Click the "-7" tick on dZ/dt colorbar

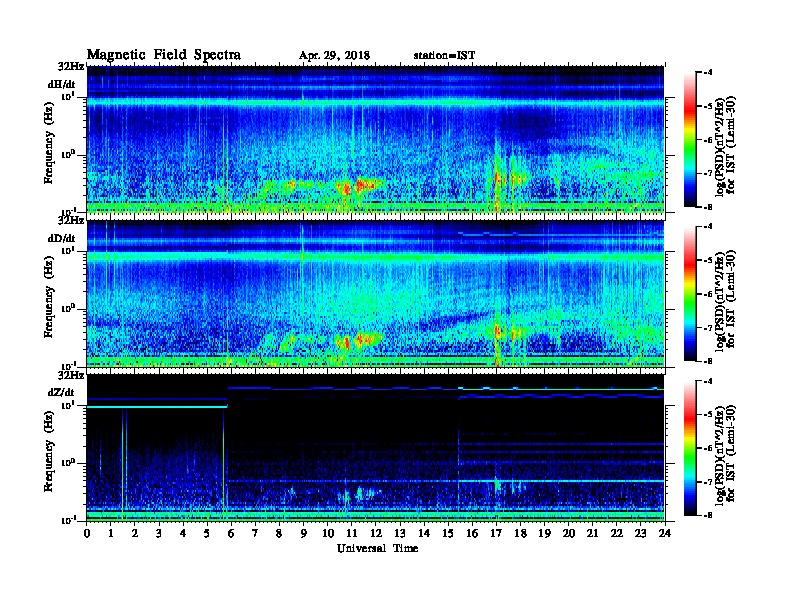[x=709, y=482]
